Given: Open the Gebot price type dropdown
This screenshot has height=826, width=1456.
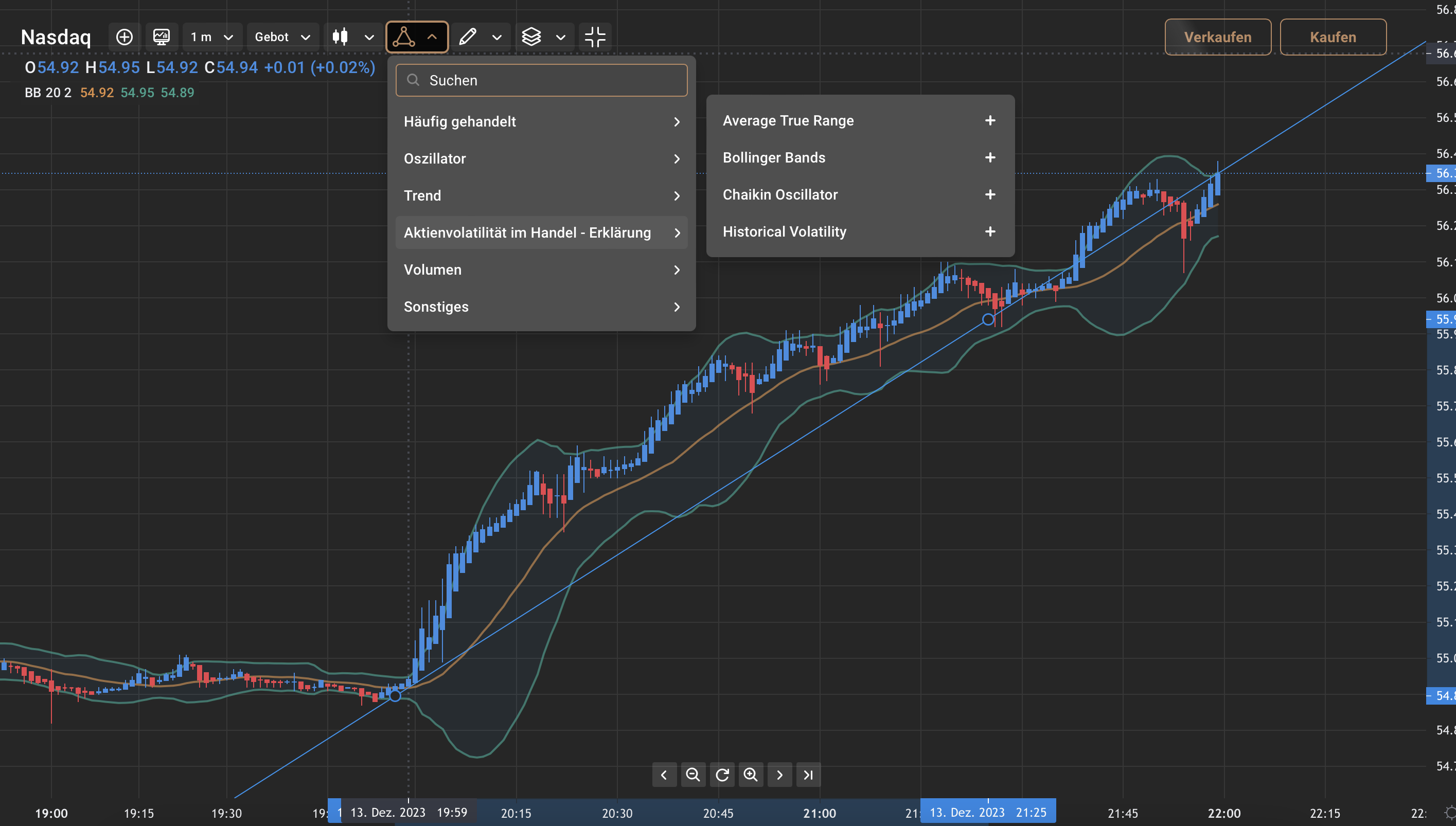Looking at the screenshot, I should (x=282, y=37).
